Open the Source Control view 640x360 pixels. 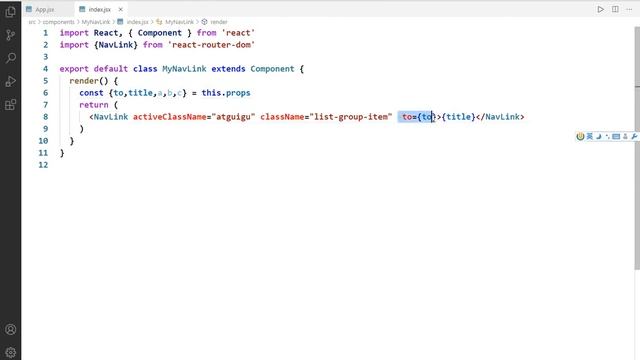(11, 35)
